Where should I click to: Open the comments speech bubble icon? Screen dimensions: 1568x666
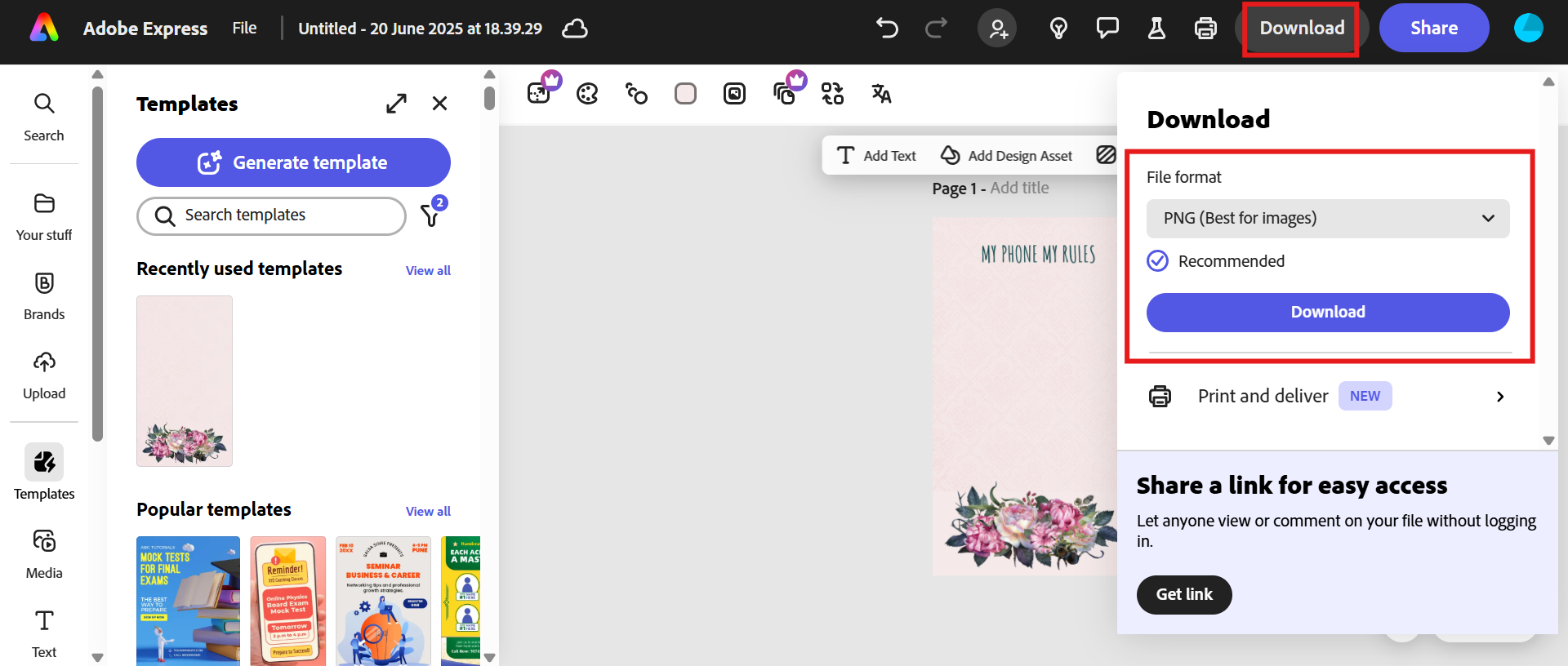click(1107, 29)
